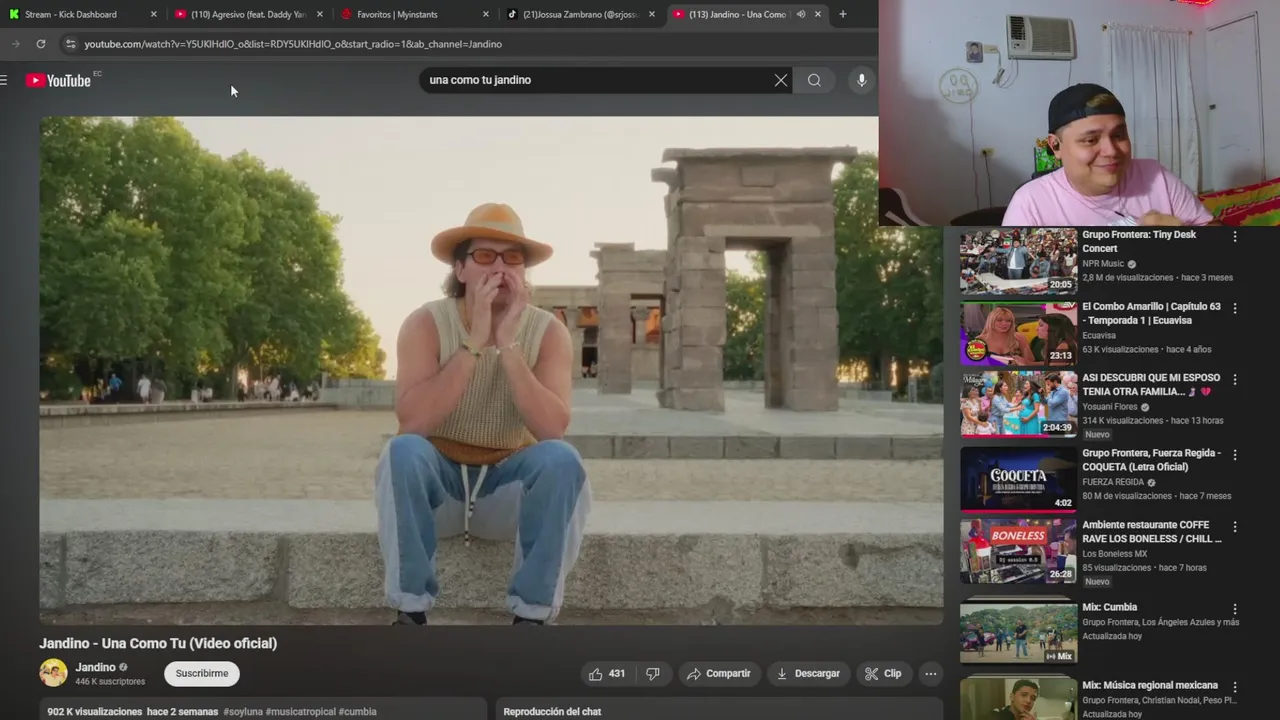1280x720 pixels.
Task: Open options for ASI DESCUBRI QUE MI ESPOSO video
Action: pos(1235,380)
